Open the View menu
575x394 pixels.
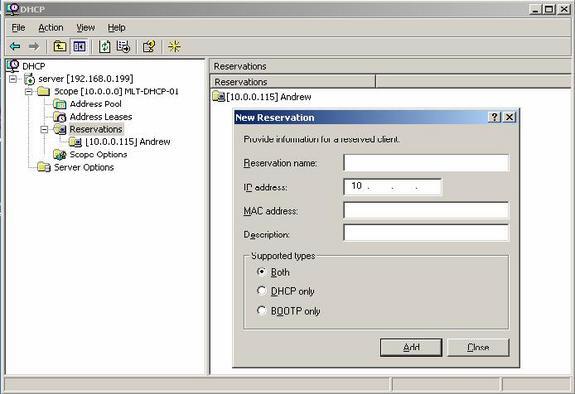point(85,28)
